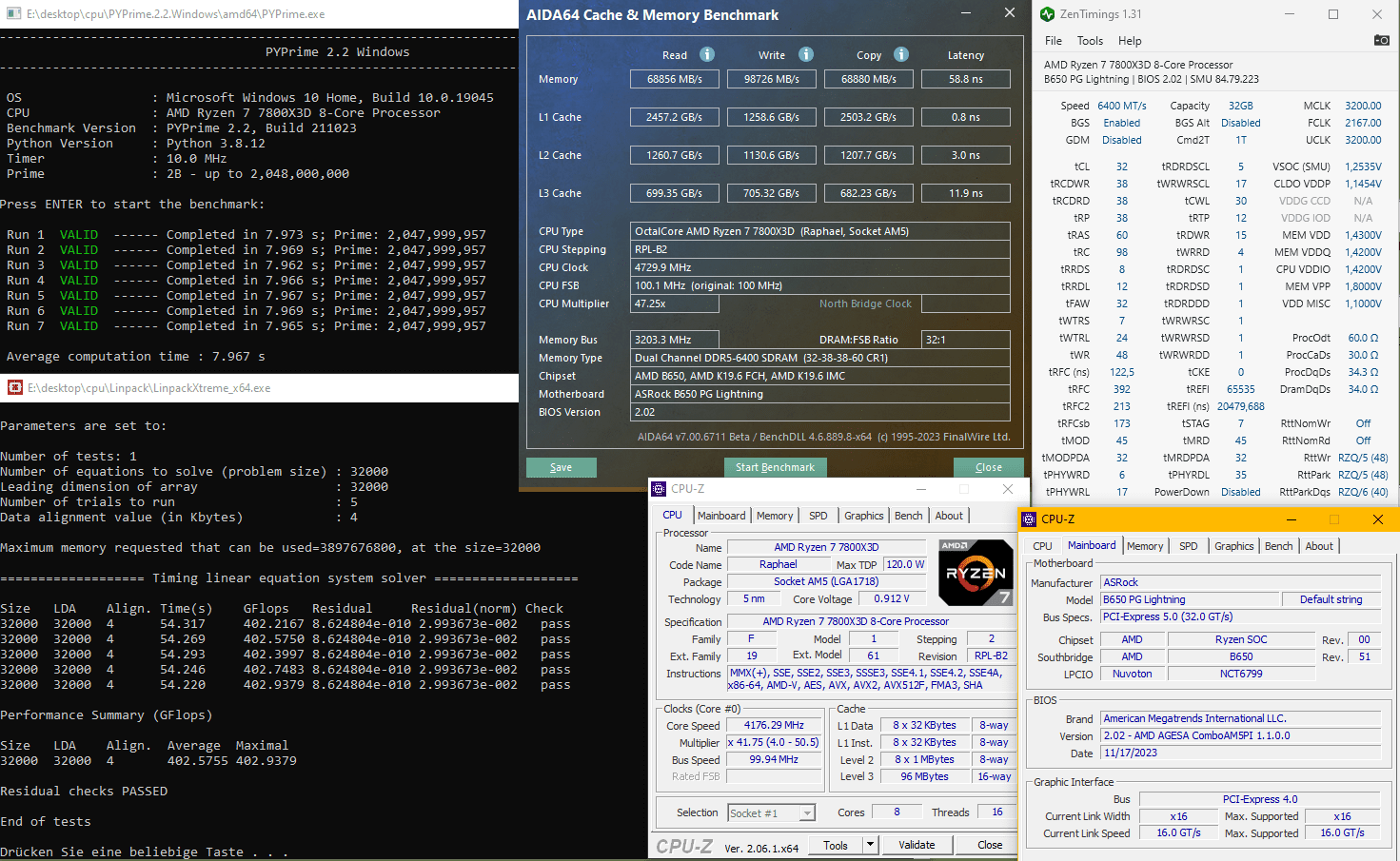Click the Close button in AIDA64
The width and height of the screenshot is (1400, 861).
pos(989,467)
